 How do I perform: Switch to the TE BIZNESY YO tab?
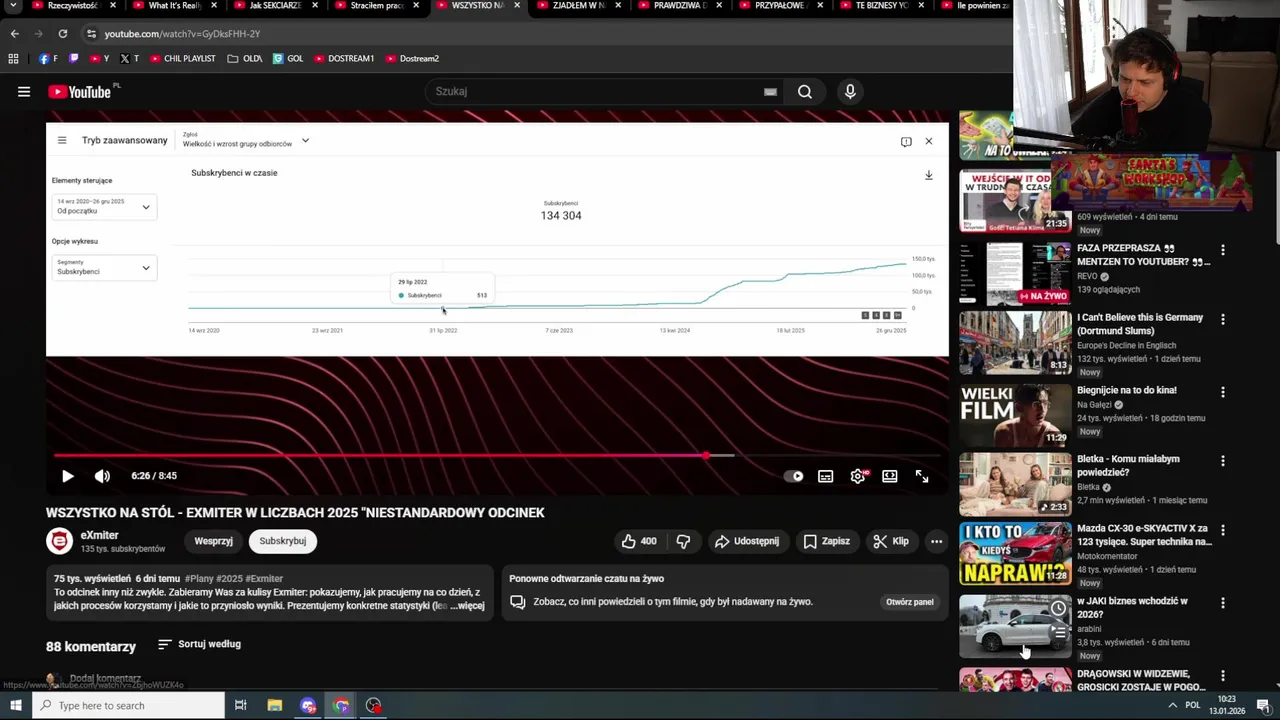880,6
